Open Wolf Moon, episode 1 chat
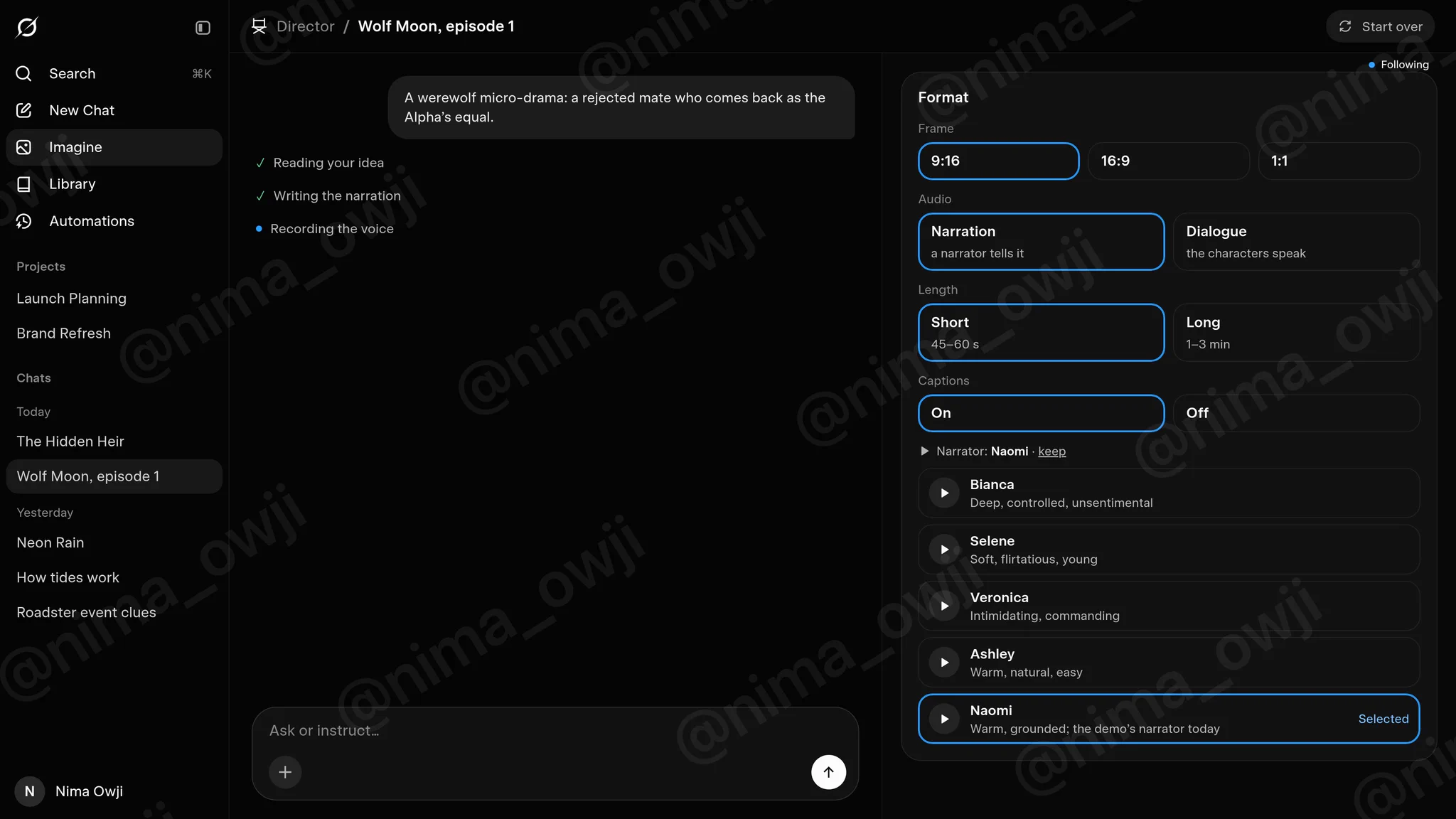The height and width of the screenshot is (819, 1456). coord(114,476)
